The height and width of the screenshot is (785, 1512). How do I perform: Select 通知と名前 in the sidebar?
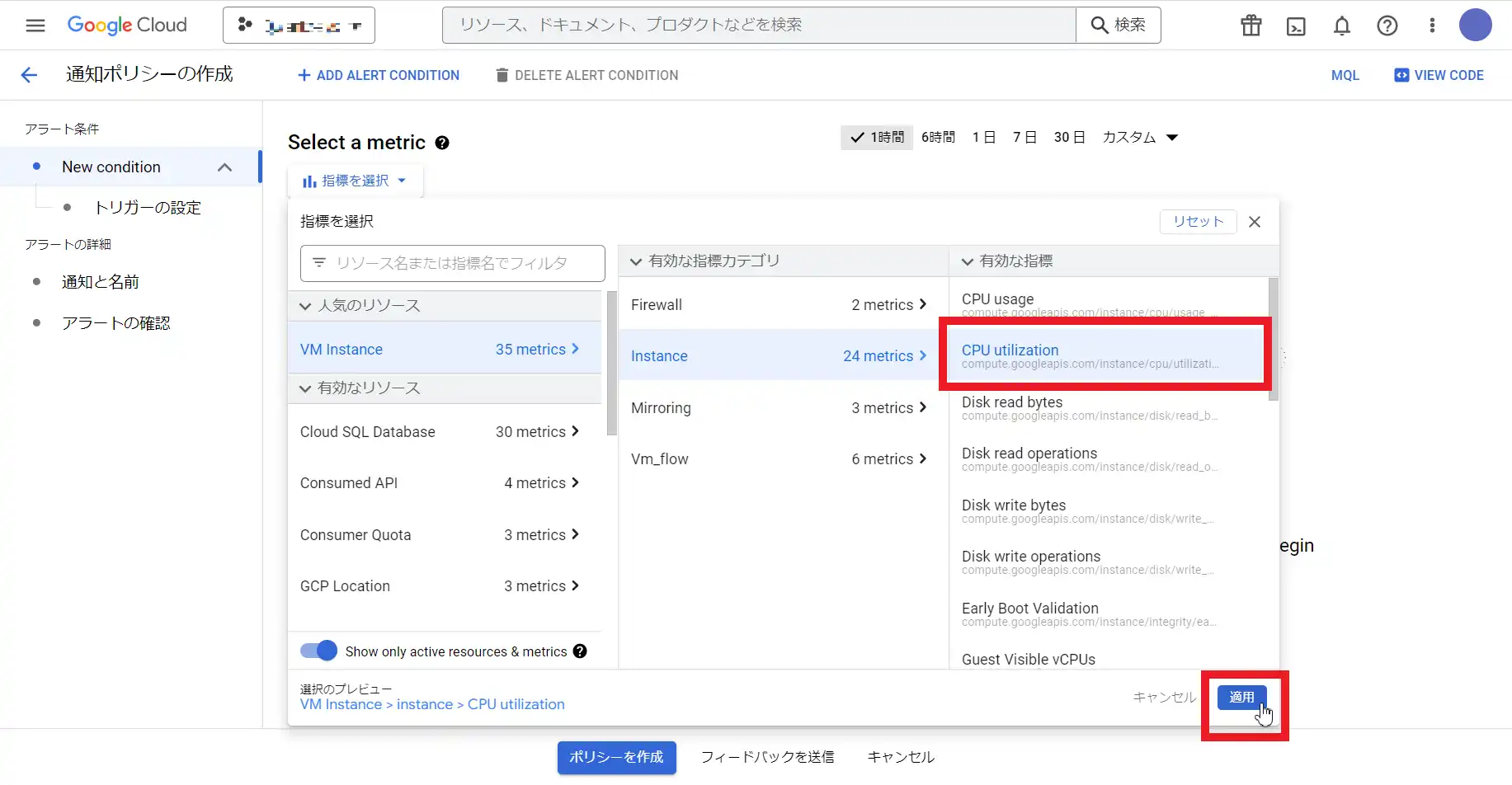pyautogui.click(x=100, y=282)
